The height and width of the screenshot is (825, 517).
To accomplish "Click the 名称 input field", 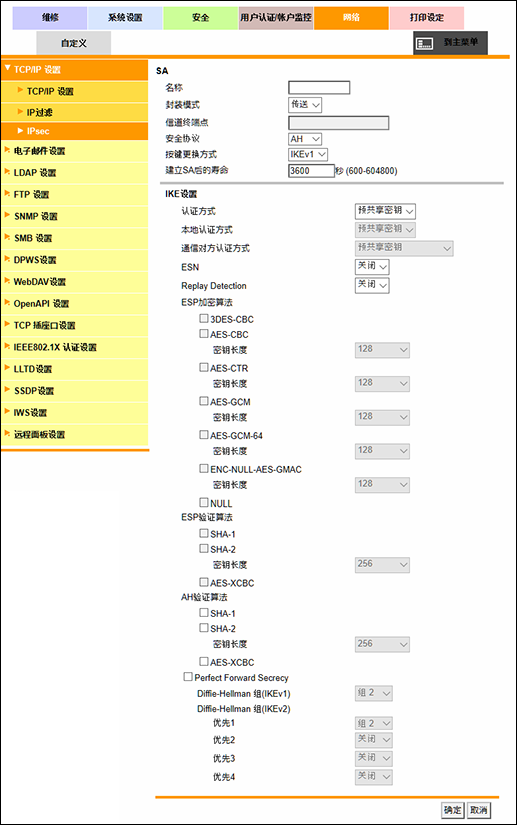I will pos(319,87).
